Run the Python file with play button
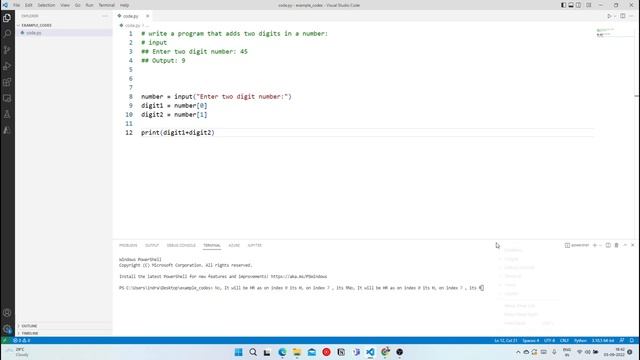Screen dimensions: 640x360 (609, 16)
